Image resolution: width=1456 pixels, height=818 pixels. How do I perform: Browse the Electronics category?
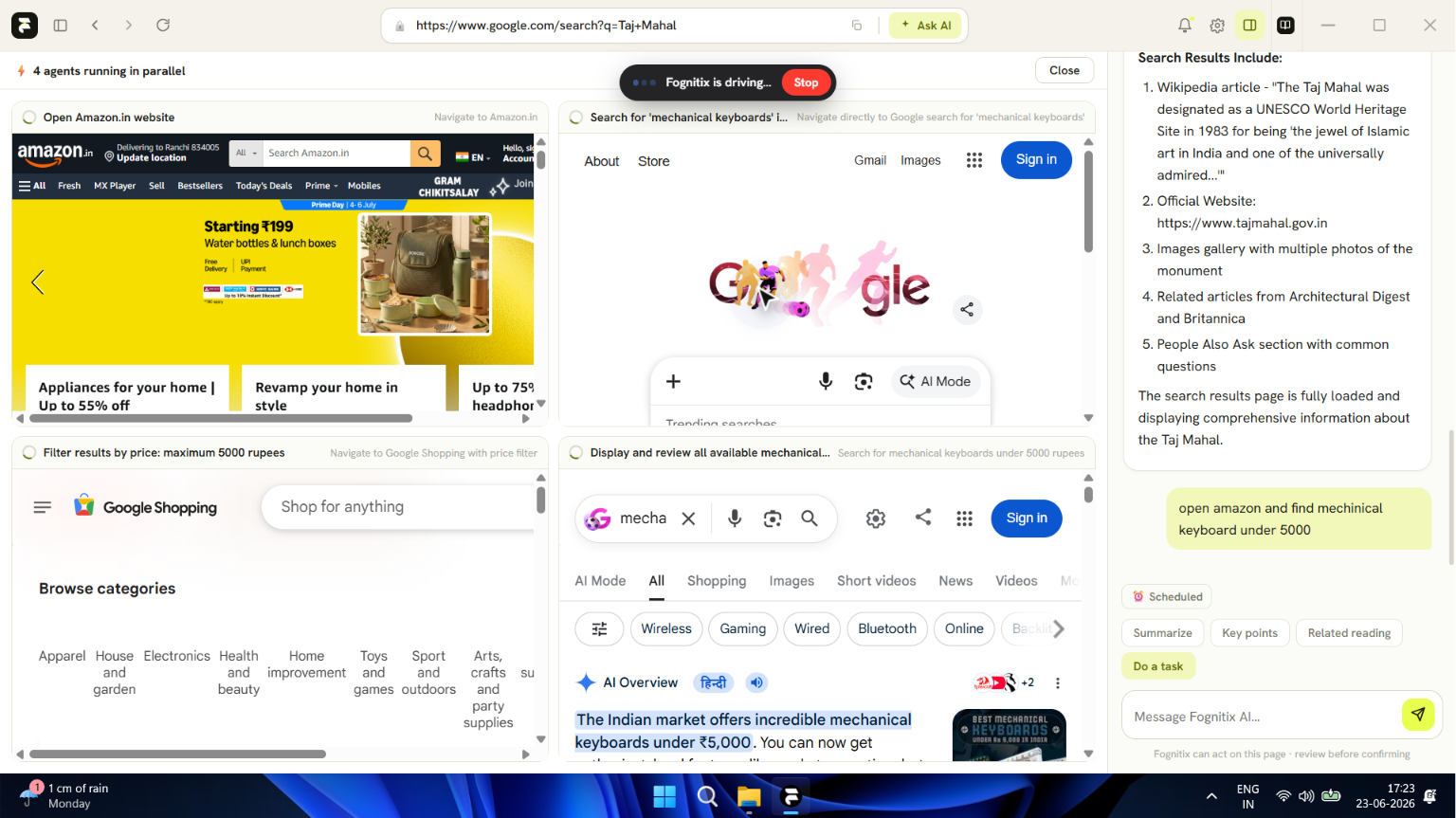(177, 656)
